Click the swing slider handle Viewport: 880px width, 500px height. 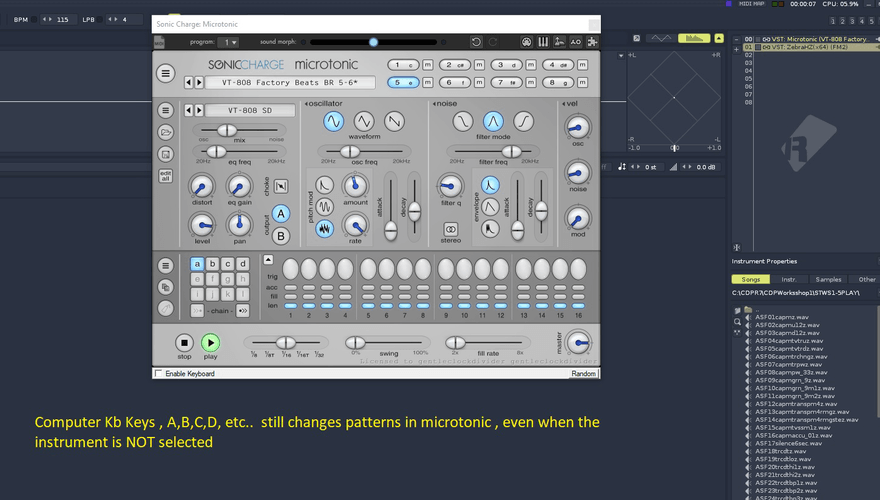355,342
